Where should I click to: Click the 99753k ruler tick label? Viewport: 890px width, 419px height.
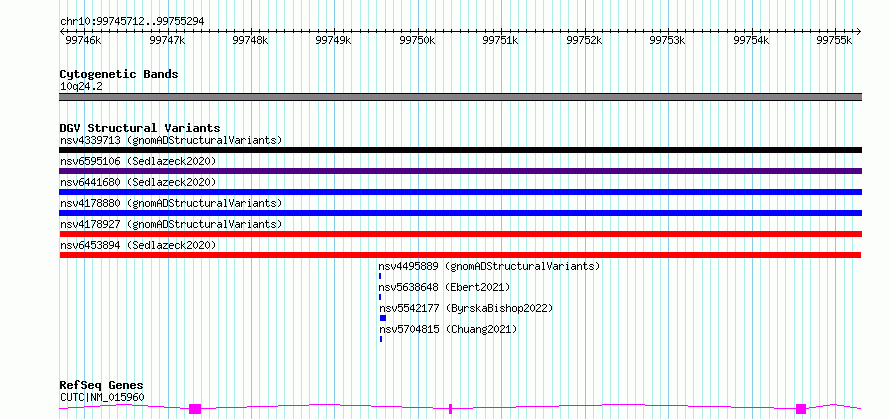[668, 40]
